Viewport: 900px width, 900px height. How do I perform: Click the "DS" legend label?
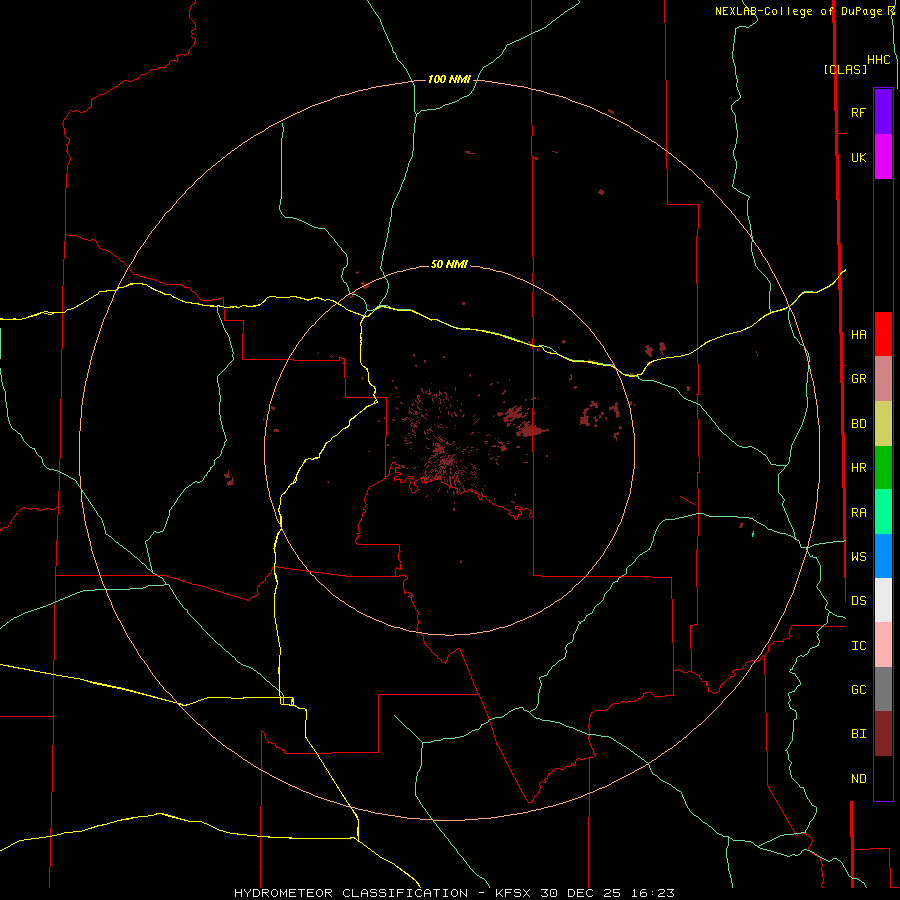[x=858, y=601]
